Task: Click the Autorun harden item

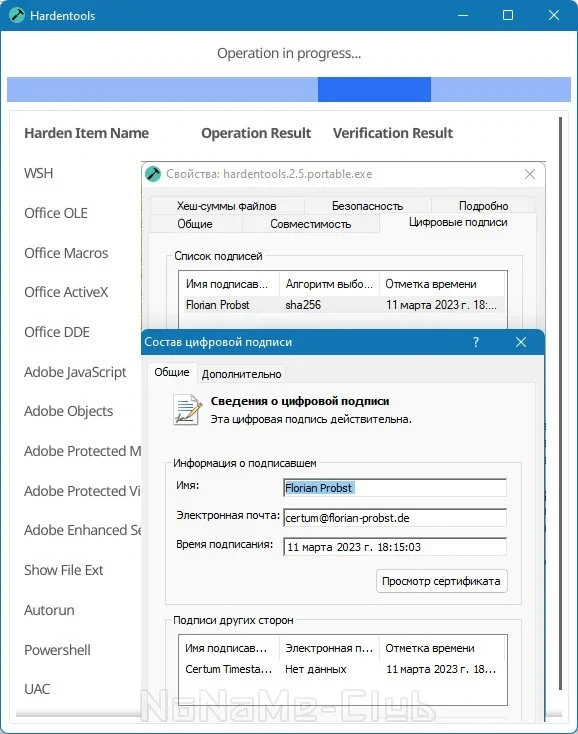Action: point(49,610)
